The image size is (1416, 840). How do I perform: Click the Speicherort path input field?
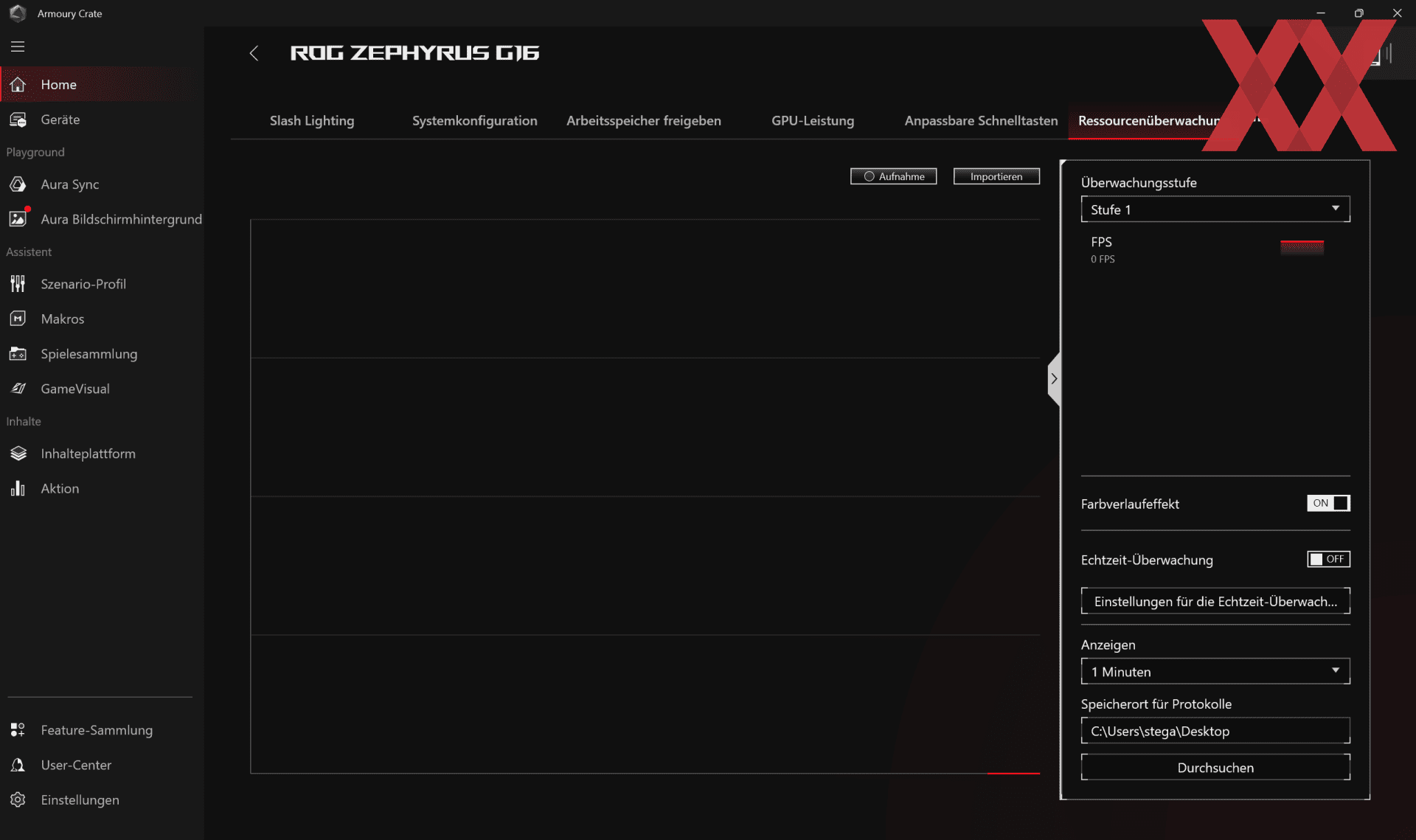[1215, 731]
